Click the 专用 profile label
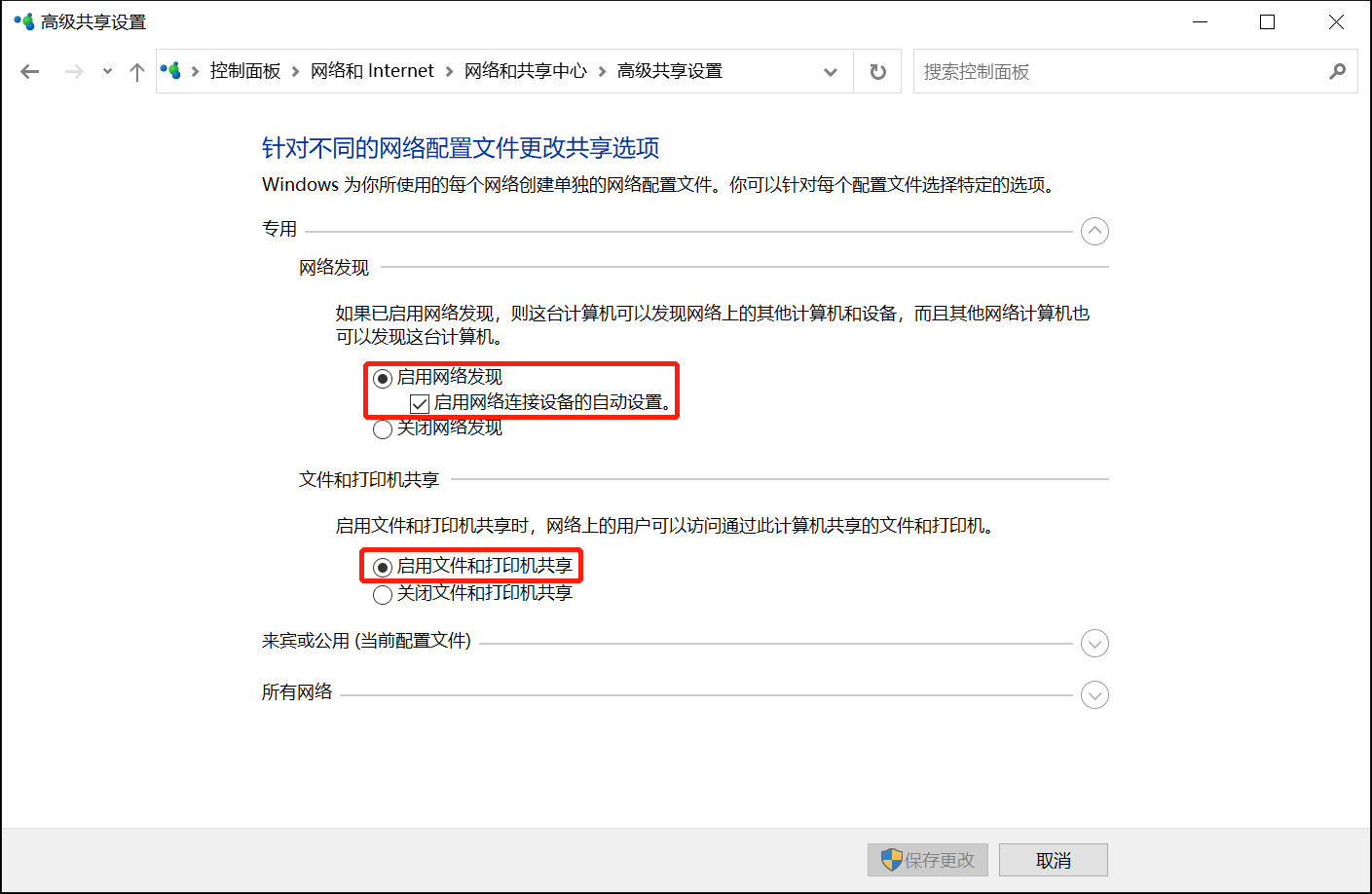The width and height of the screenshot is (1372, 894). [279, 229]
